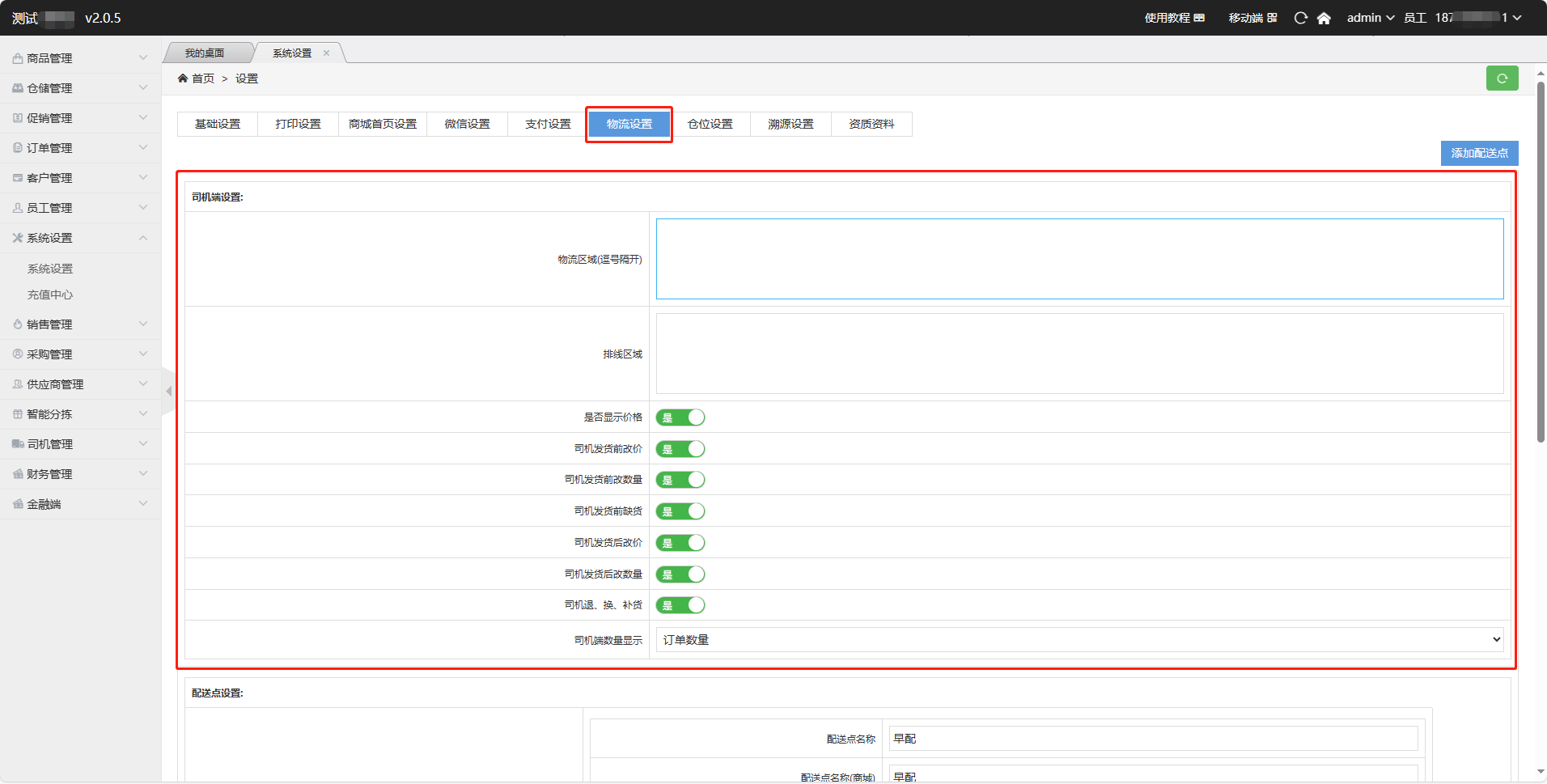1547x784 pixels.
Task: Toggle the 司机退、换、补货 switch
Action: [x=680, y=605]
